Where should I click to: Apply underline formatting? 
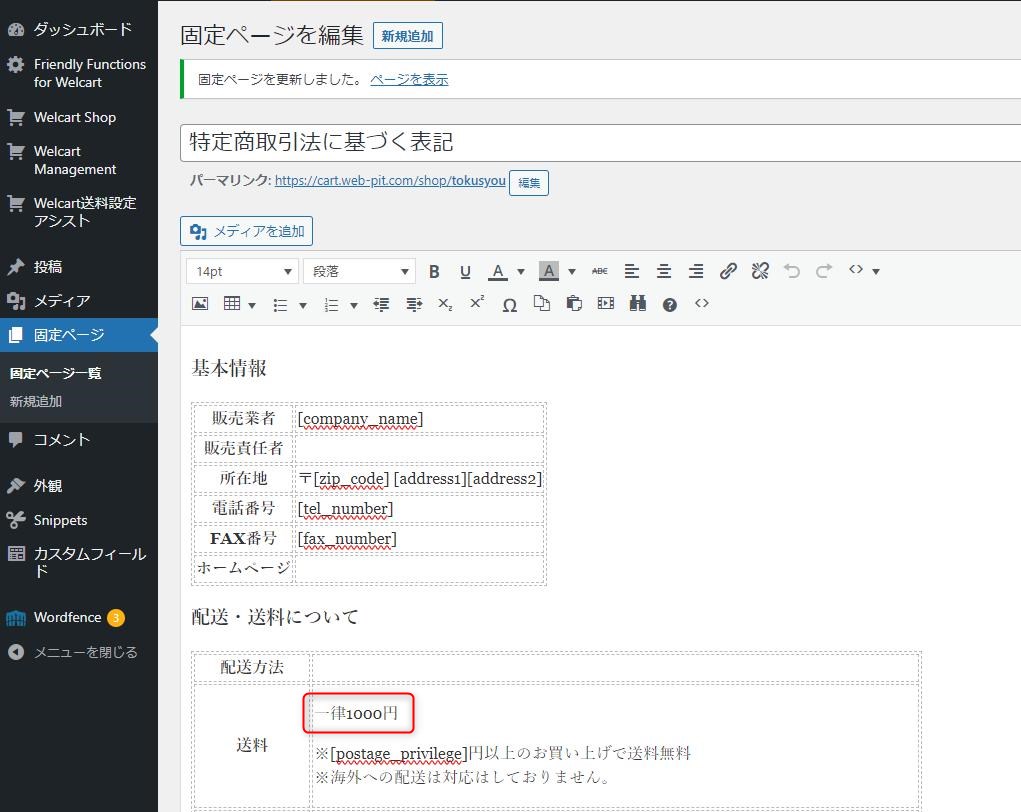pos(465,271)
